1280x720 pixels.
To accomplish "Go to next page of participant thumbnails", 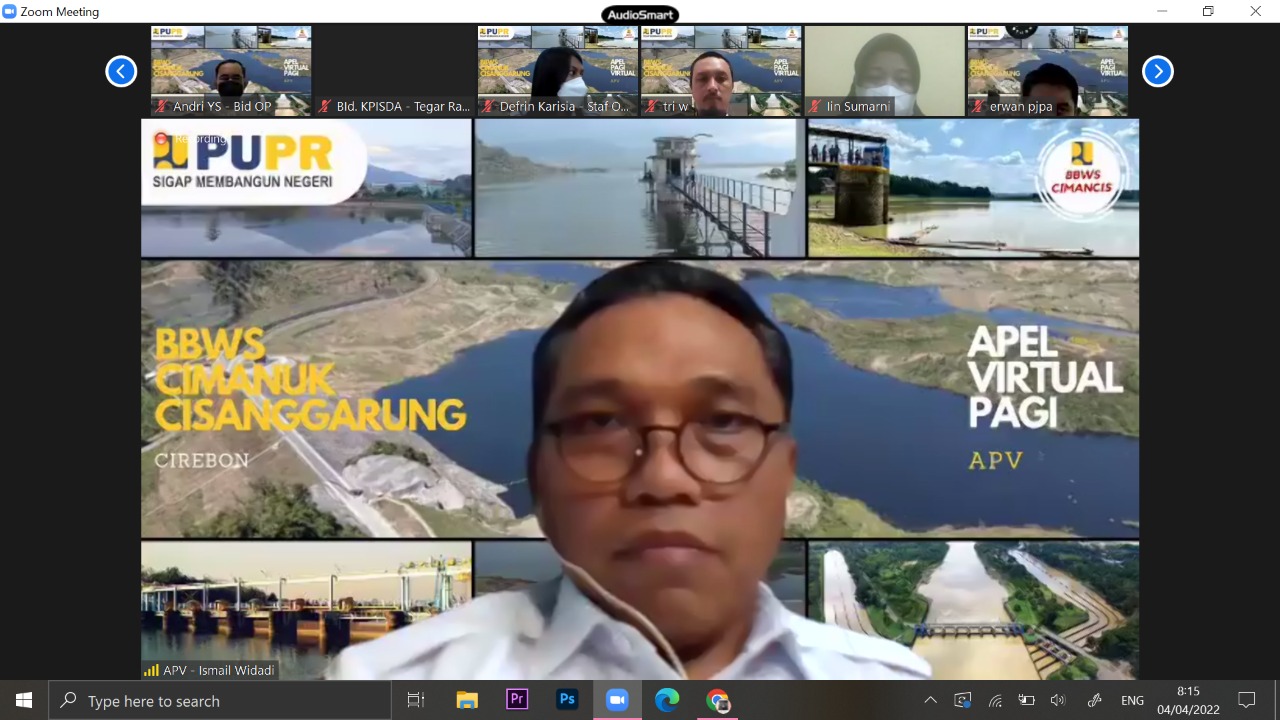I will tap(1157, 71).
